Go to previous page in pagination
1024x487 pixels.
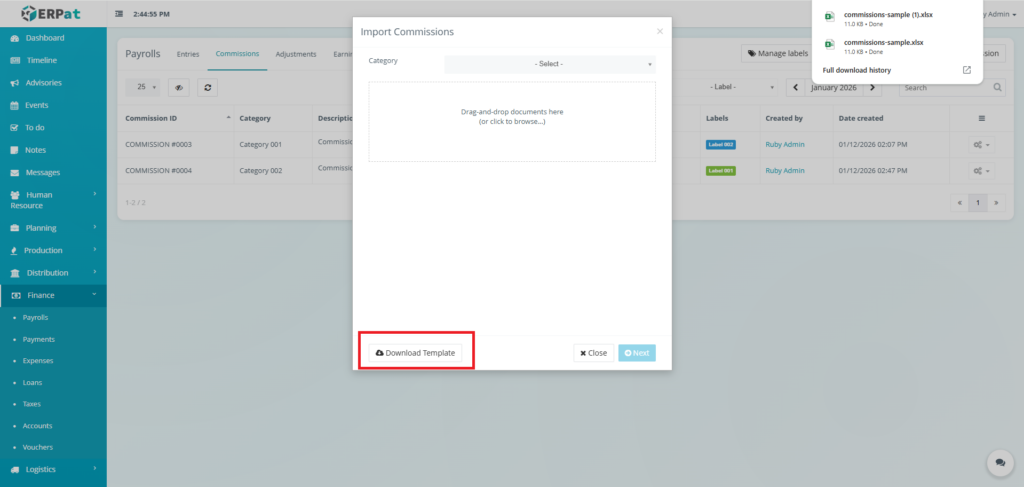pos(959,203)
